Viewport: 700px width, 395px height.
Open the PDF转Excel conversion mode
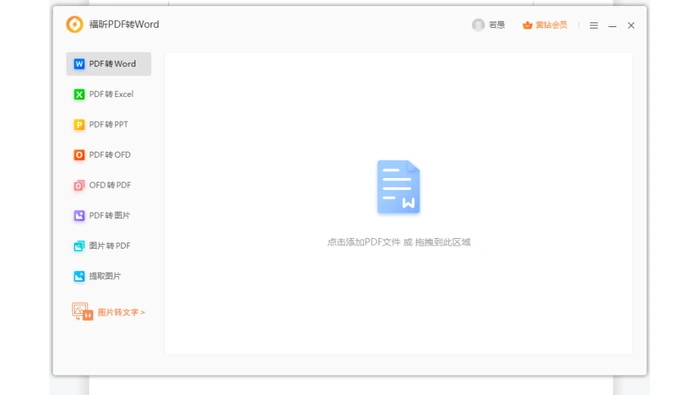click(108, 94)
